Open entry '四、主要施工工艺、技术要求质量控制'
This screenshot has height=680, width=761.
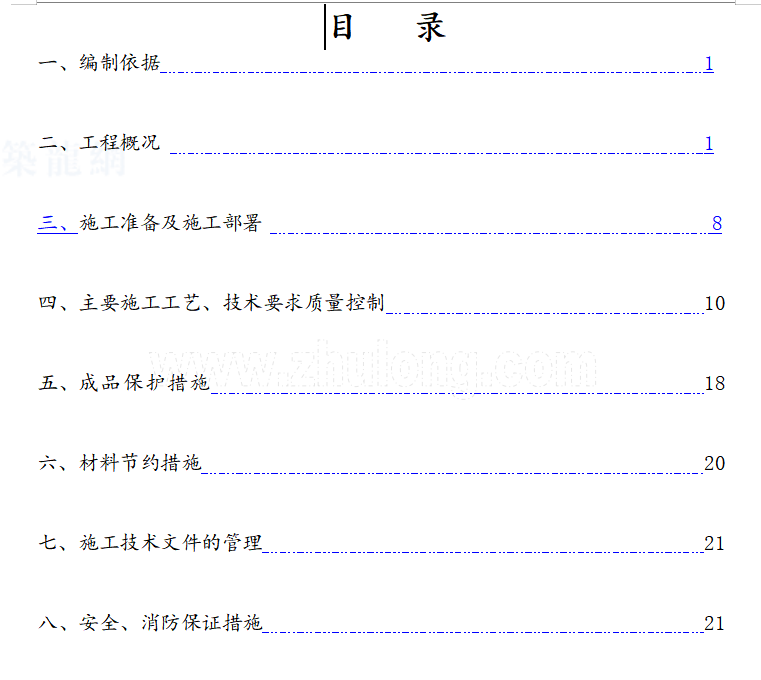pyautogui.click(x=212, y=302)
